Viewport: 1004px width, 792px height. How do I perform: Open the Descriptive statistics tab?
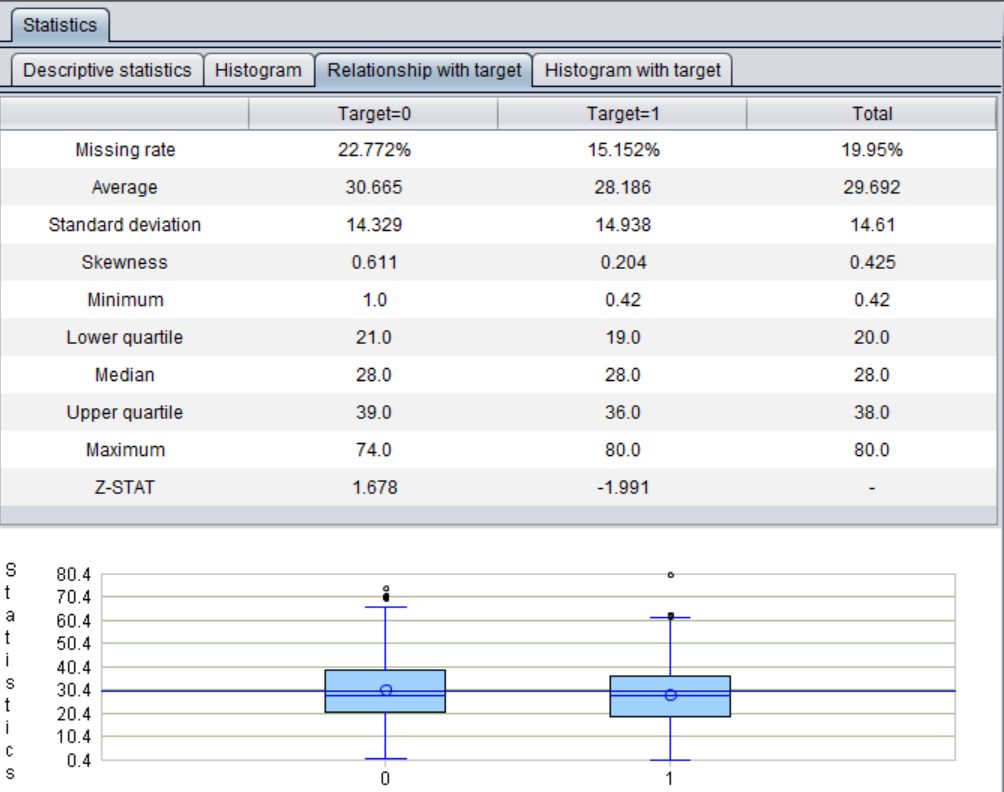[x=106, y=70]
